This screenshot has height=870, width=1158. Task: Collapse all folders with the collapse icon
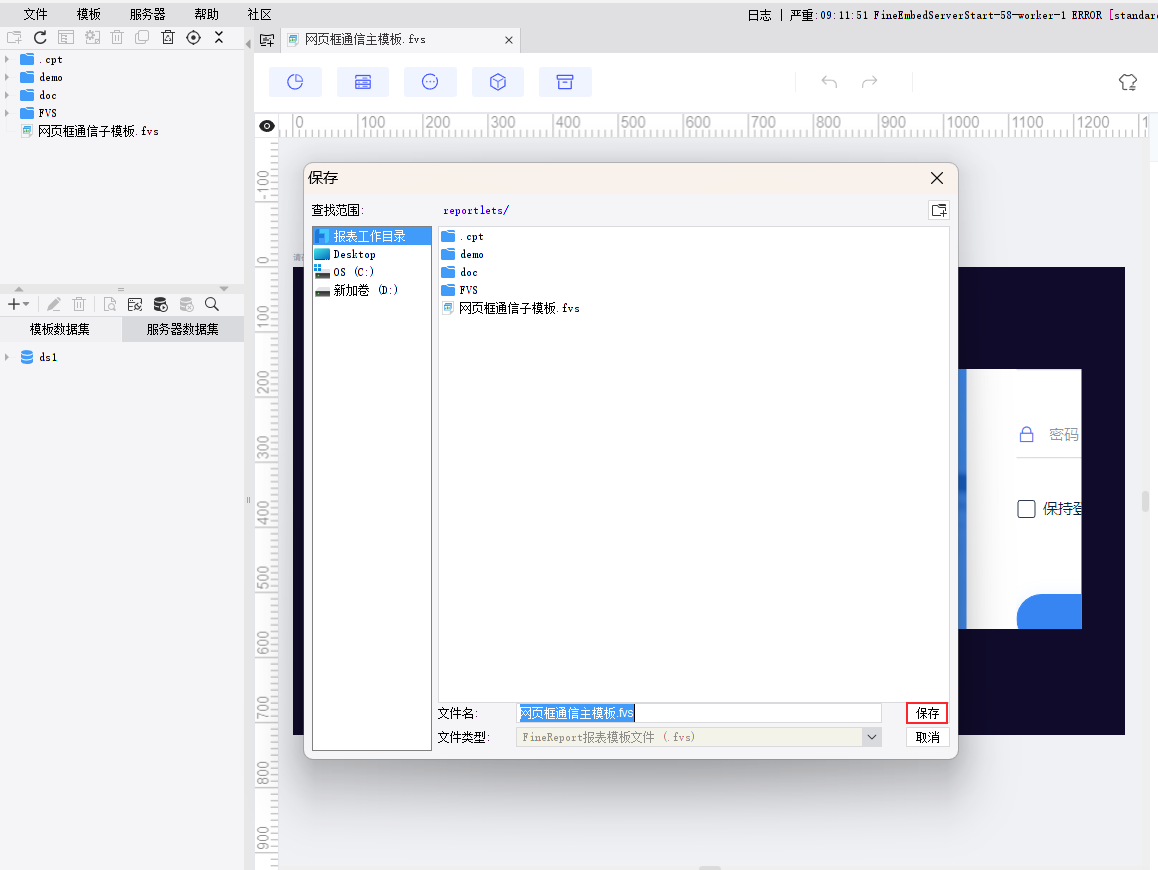coord(219,37)
